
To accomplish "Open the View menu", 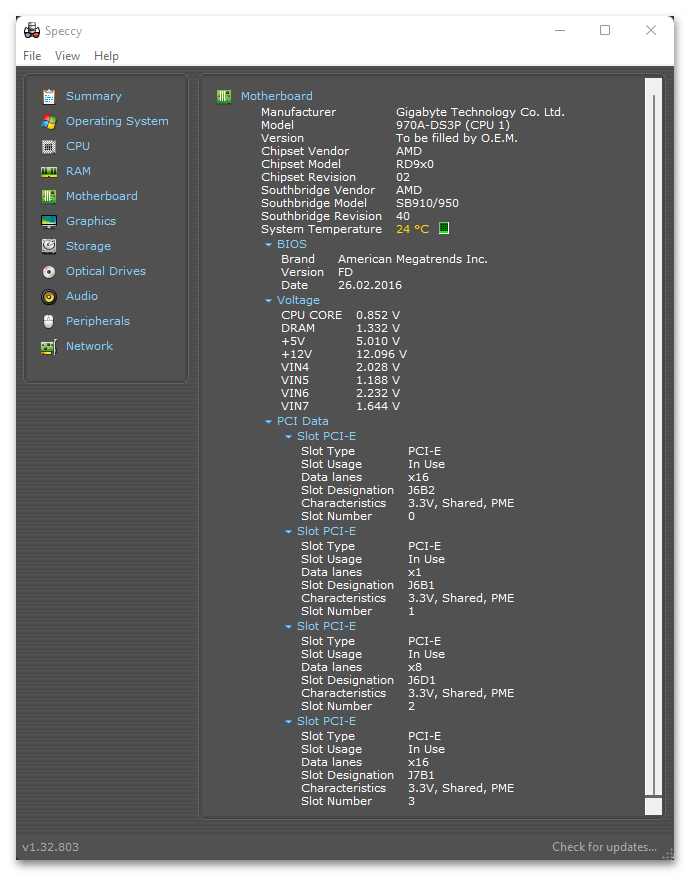I will pos(67,56).
